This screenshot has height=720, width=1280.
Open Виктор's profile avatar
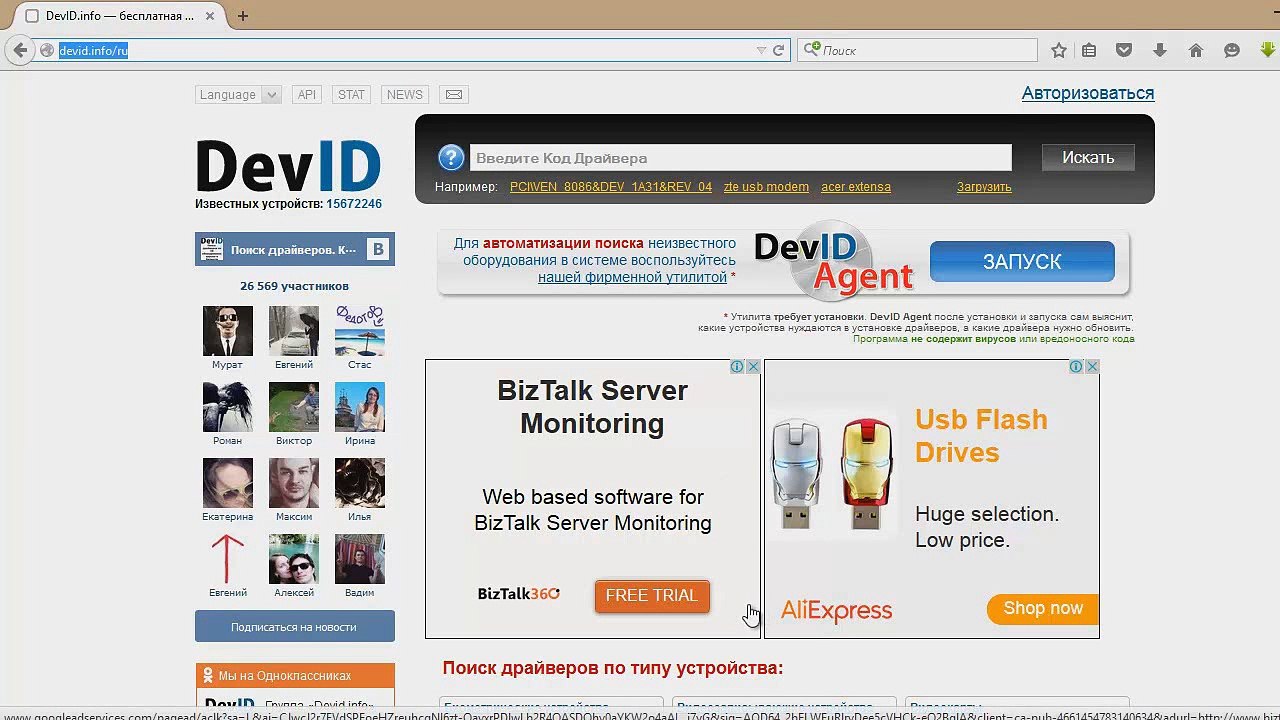tap(294, 407)
